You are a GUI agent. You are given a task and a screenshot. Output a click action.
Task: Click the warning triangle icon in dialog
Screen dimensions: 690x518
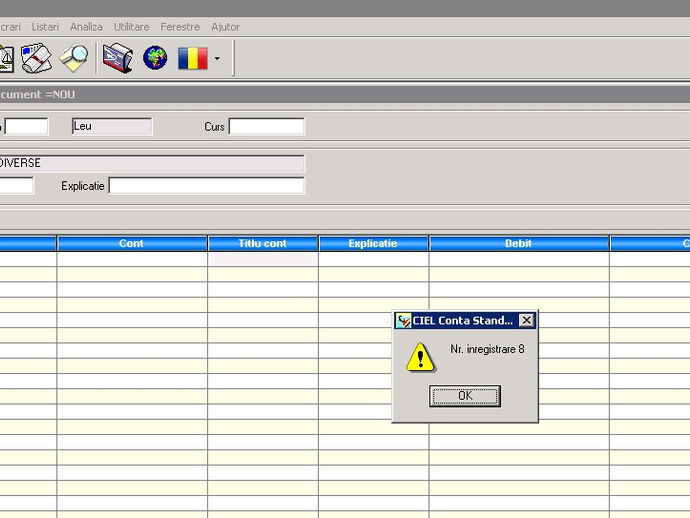[x=420, y=357]
